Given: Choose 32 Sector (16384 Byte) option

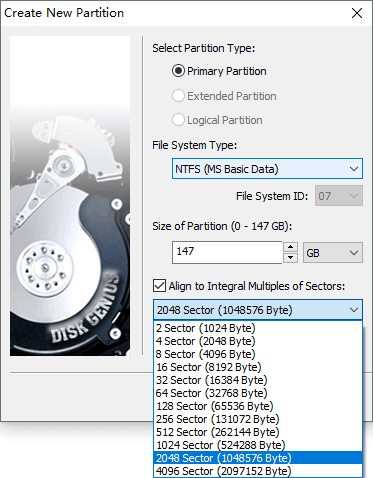Looking at the screenshot, I should click(258, 380).
